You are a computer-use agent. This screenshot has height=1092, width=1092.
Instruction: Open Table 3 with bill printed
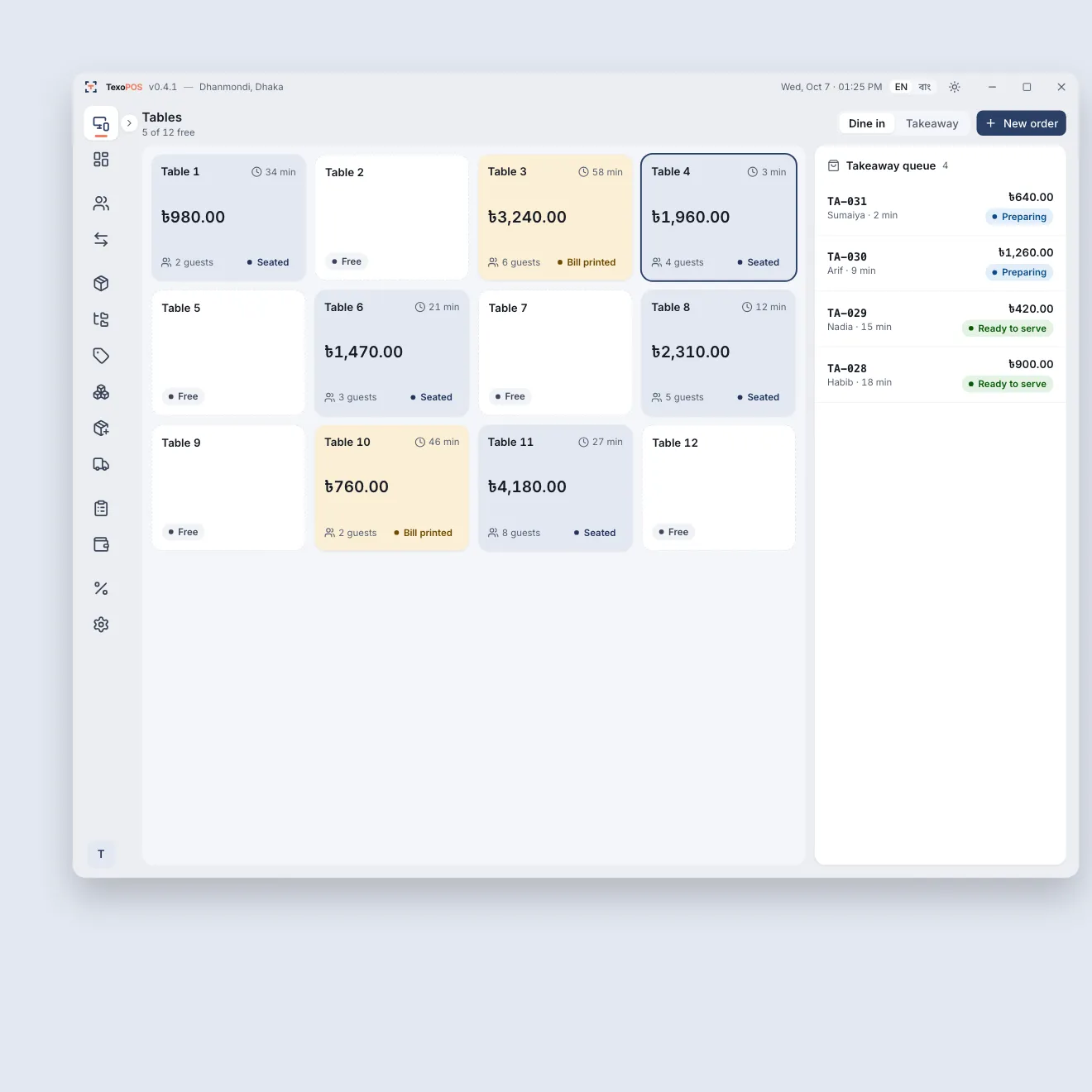click(x=555, y=217)
